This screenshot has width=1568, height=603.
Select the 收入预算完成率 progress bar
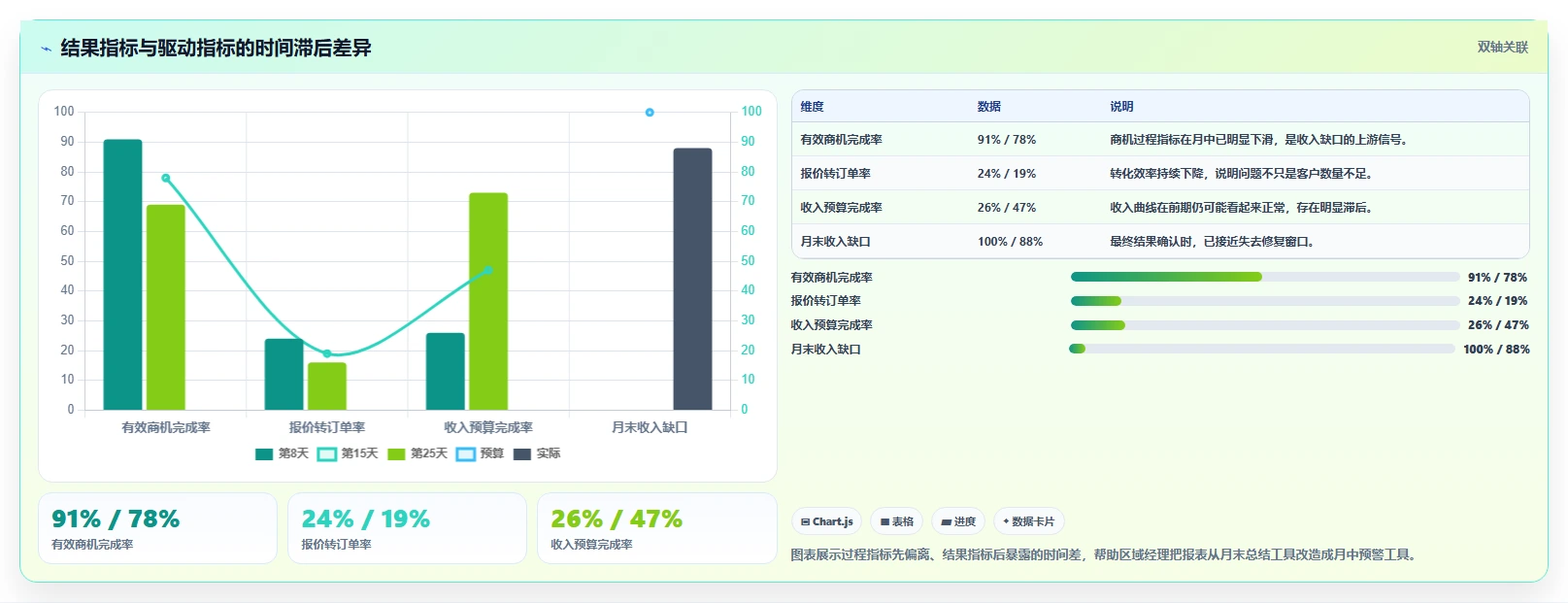tap(1265, 325)
